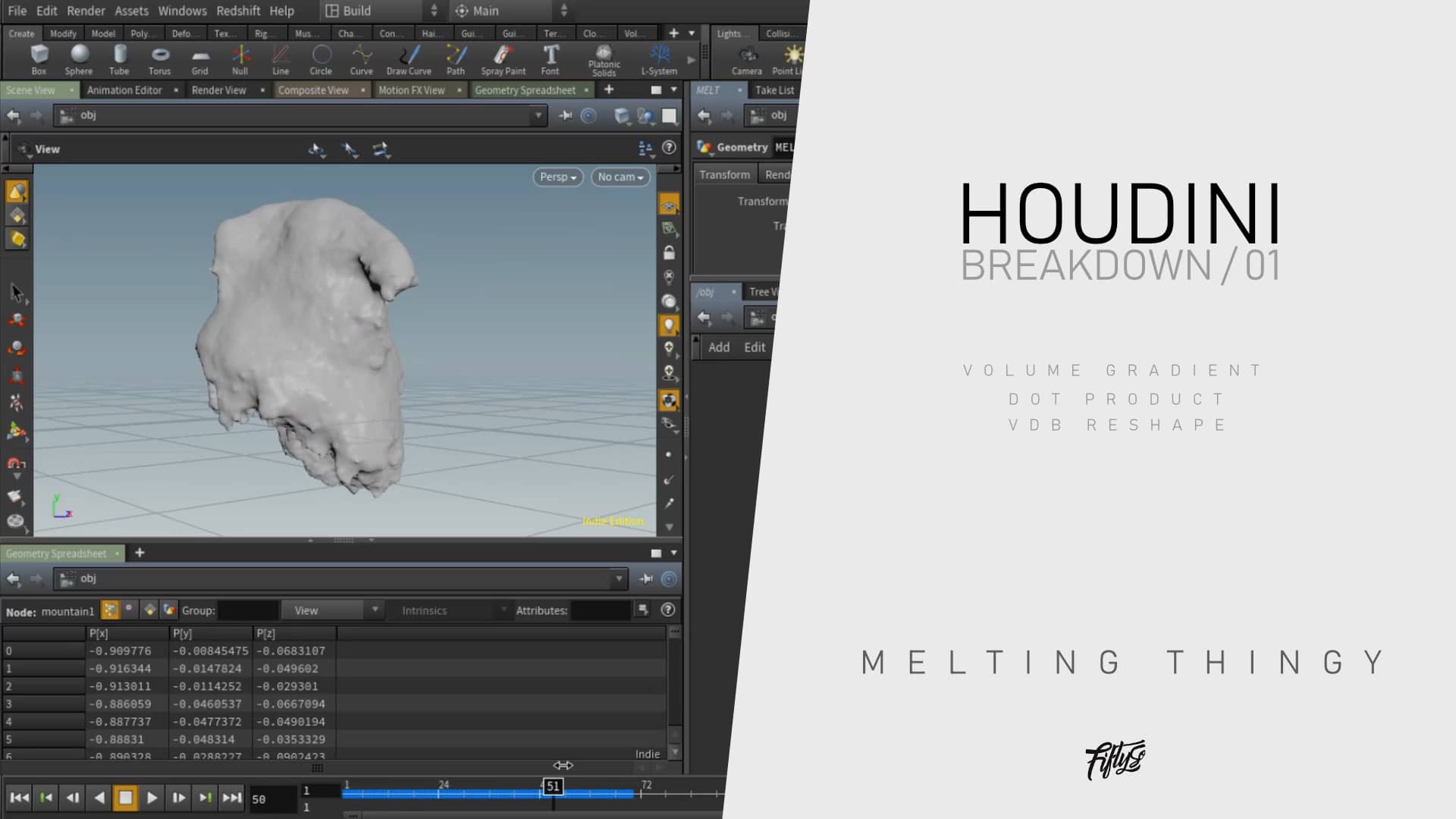Open the View dropdown in Geometry Spreadsheet
The width and height of the screenshot is (1456, 819).
click(332, 609)
